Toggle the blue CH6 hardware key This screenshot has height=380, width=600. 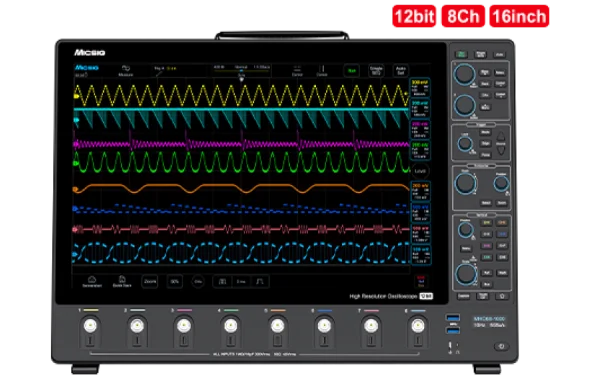coord(502,234)
